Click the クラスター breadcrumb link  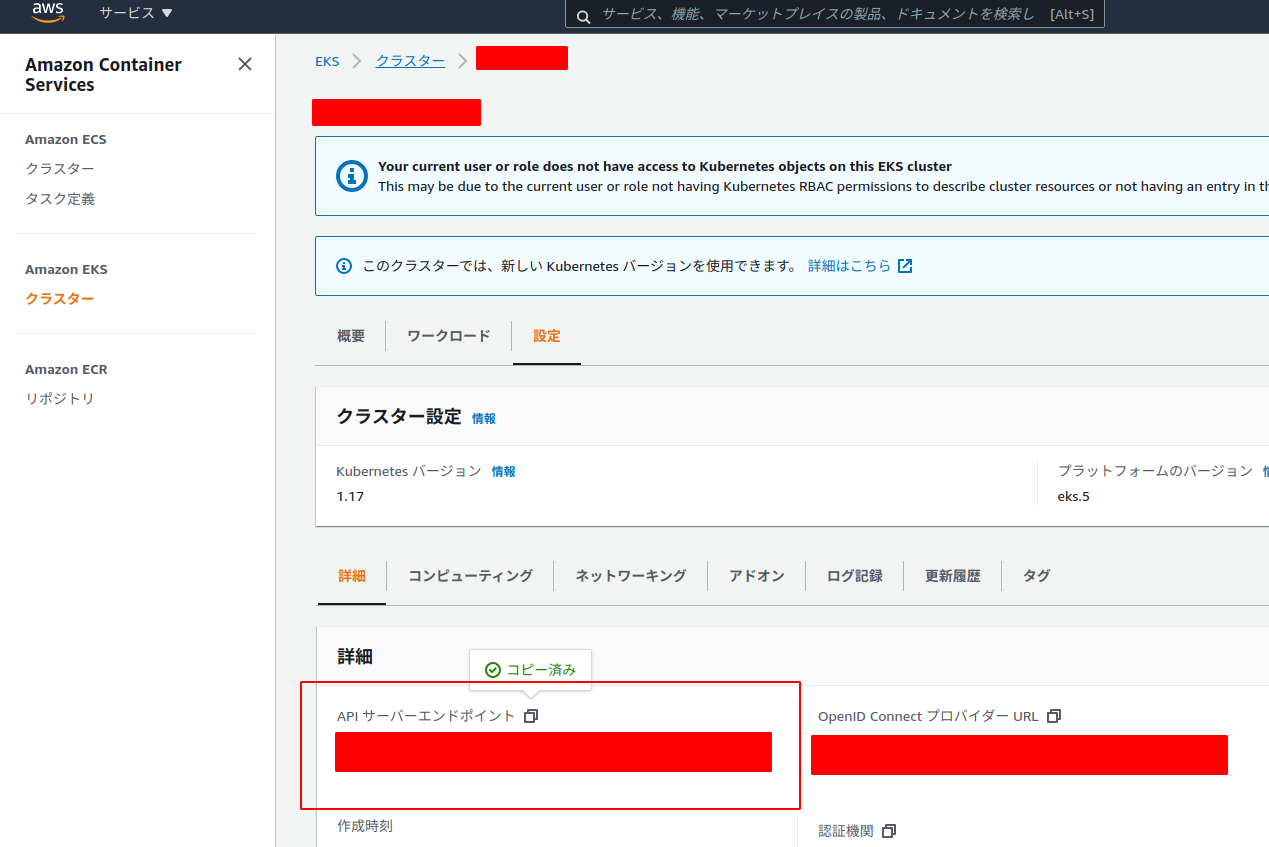pos(410,61)
